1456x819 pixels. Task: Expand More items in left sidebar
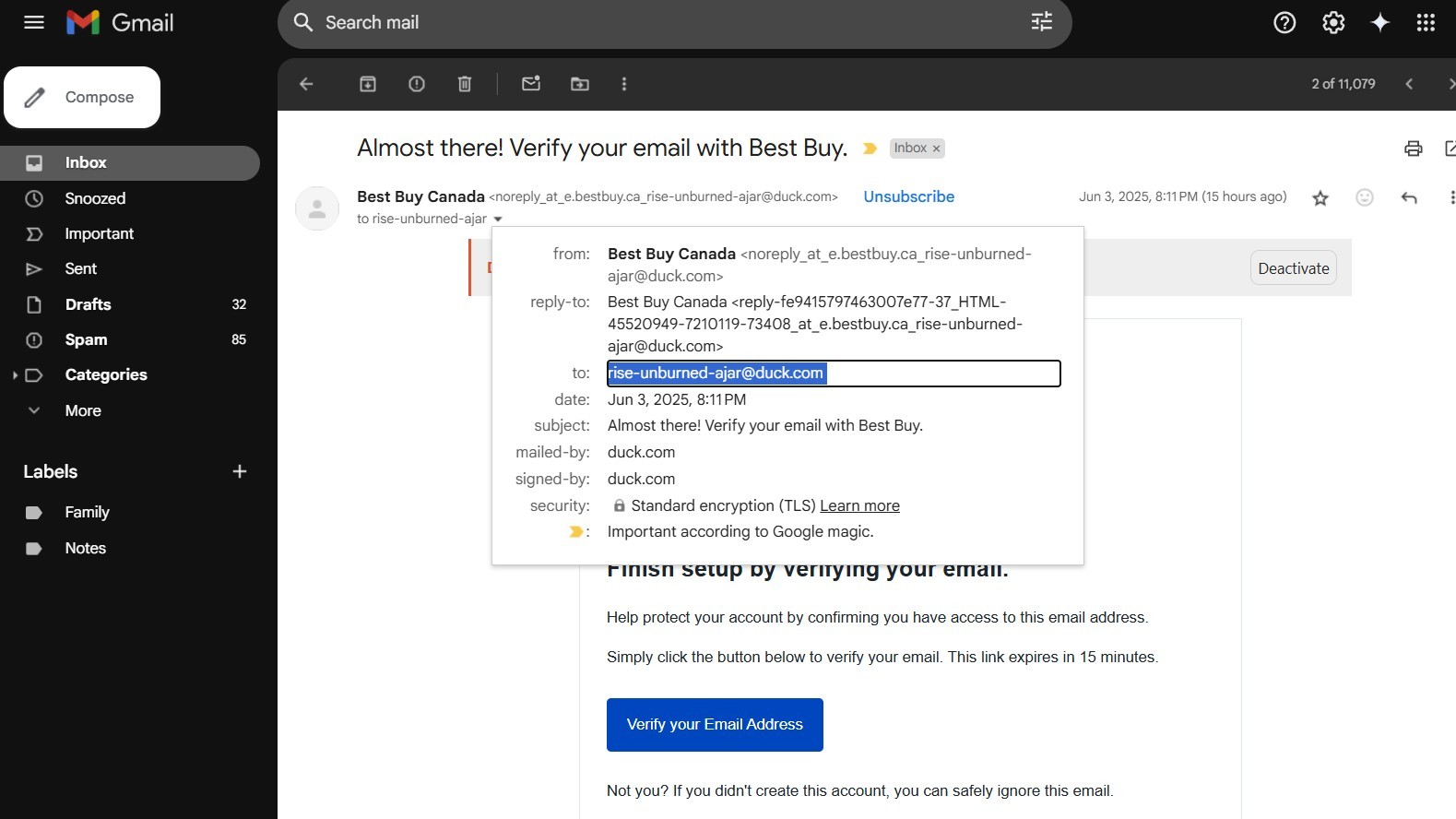[x=82, y=410]
